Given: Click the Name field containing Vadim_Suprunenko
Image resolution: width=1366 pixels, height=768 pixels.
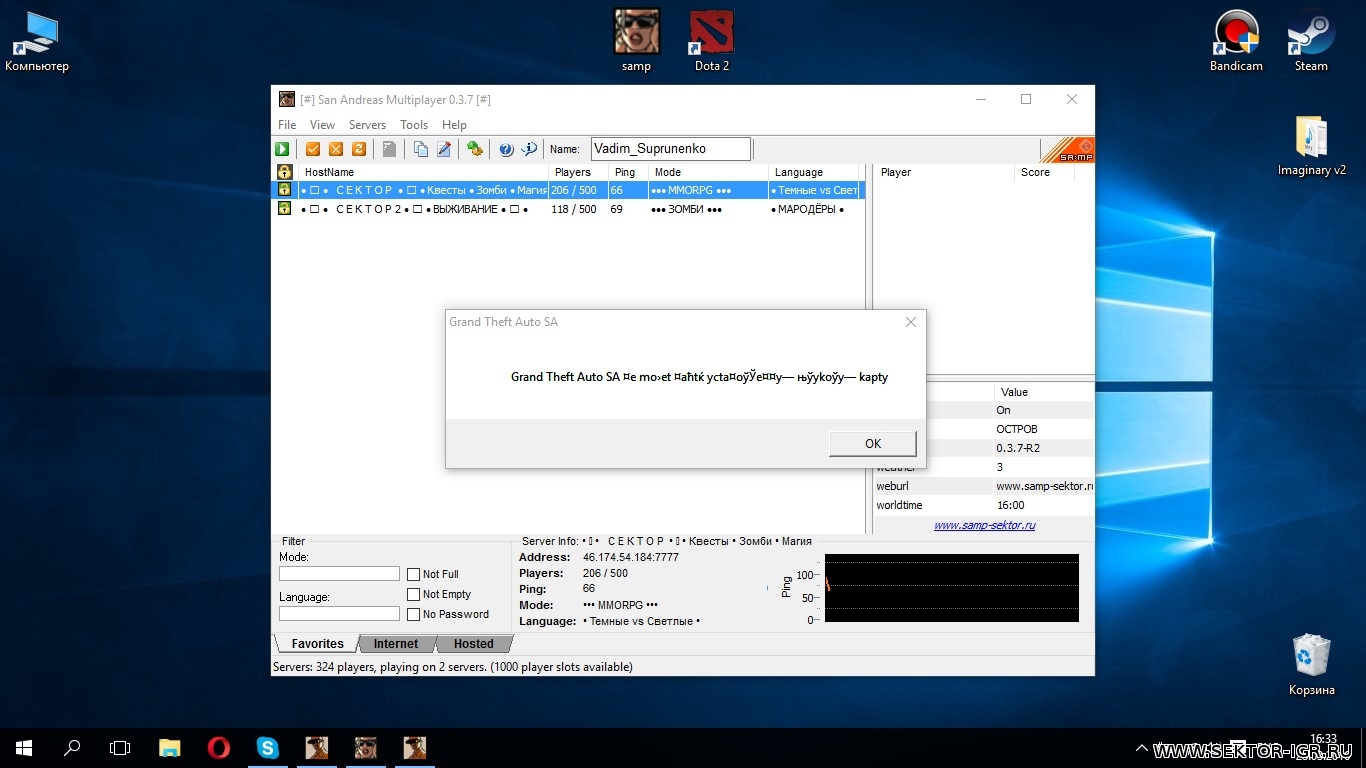Looking at the screenshot, I should pos(671,149).
